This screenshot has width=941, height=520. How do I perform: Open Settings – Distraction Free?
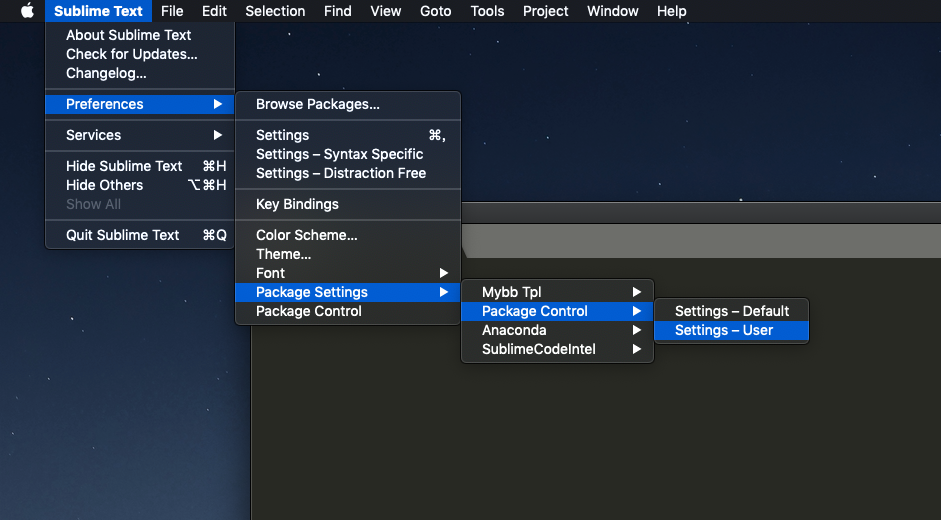pyautogui.click(x=340, y=173)
